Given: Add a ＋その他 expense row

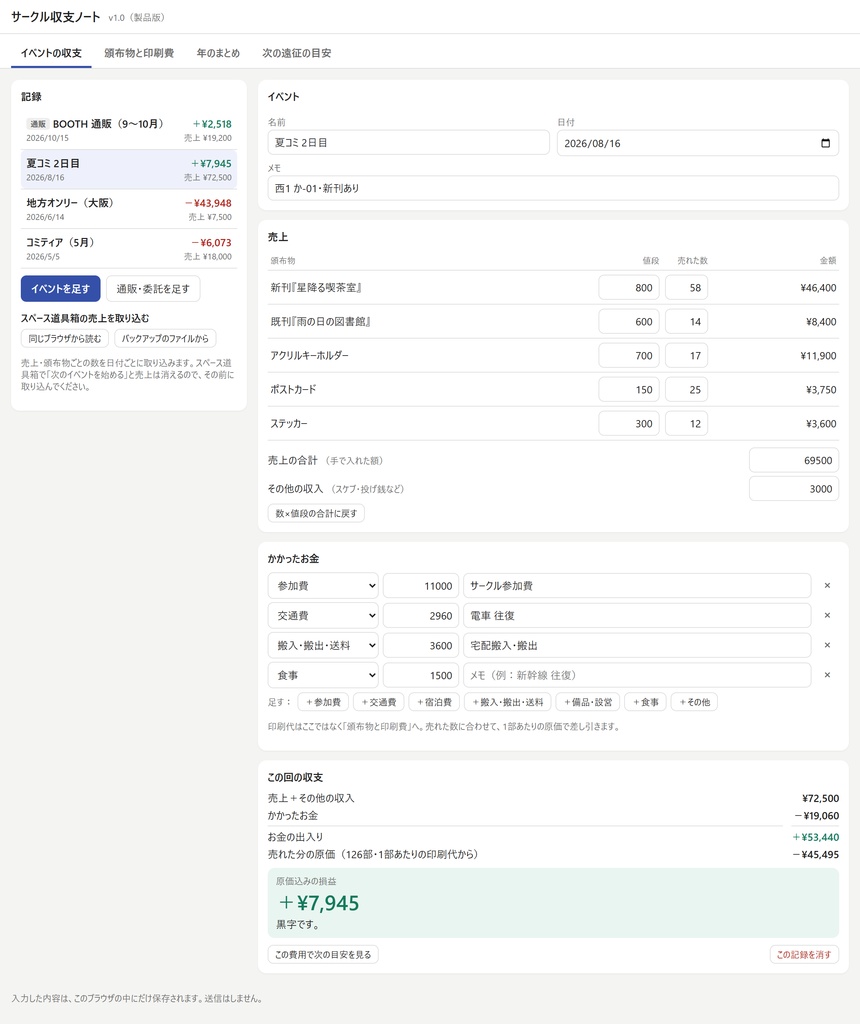Looking at the screenshot, I should click(694, 702).
